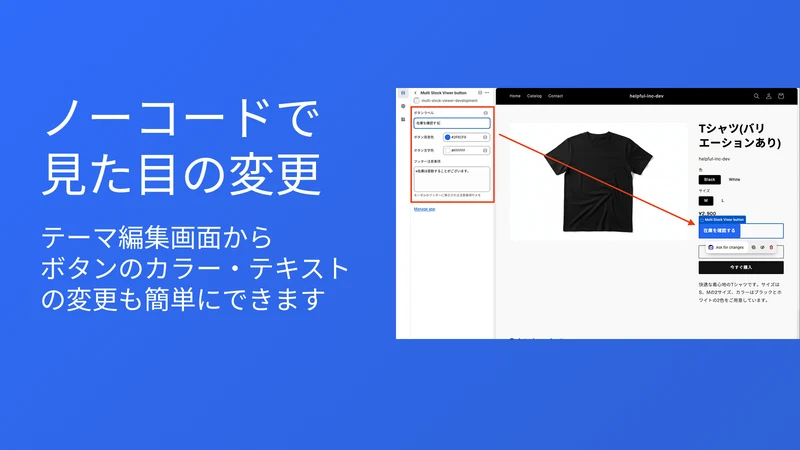Click the helpful-inc-dev vendor text under title
The image size is (800, 450).
tap(714, 159)
